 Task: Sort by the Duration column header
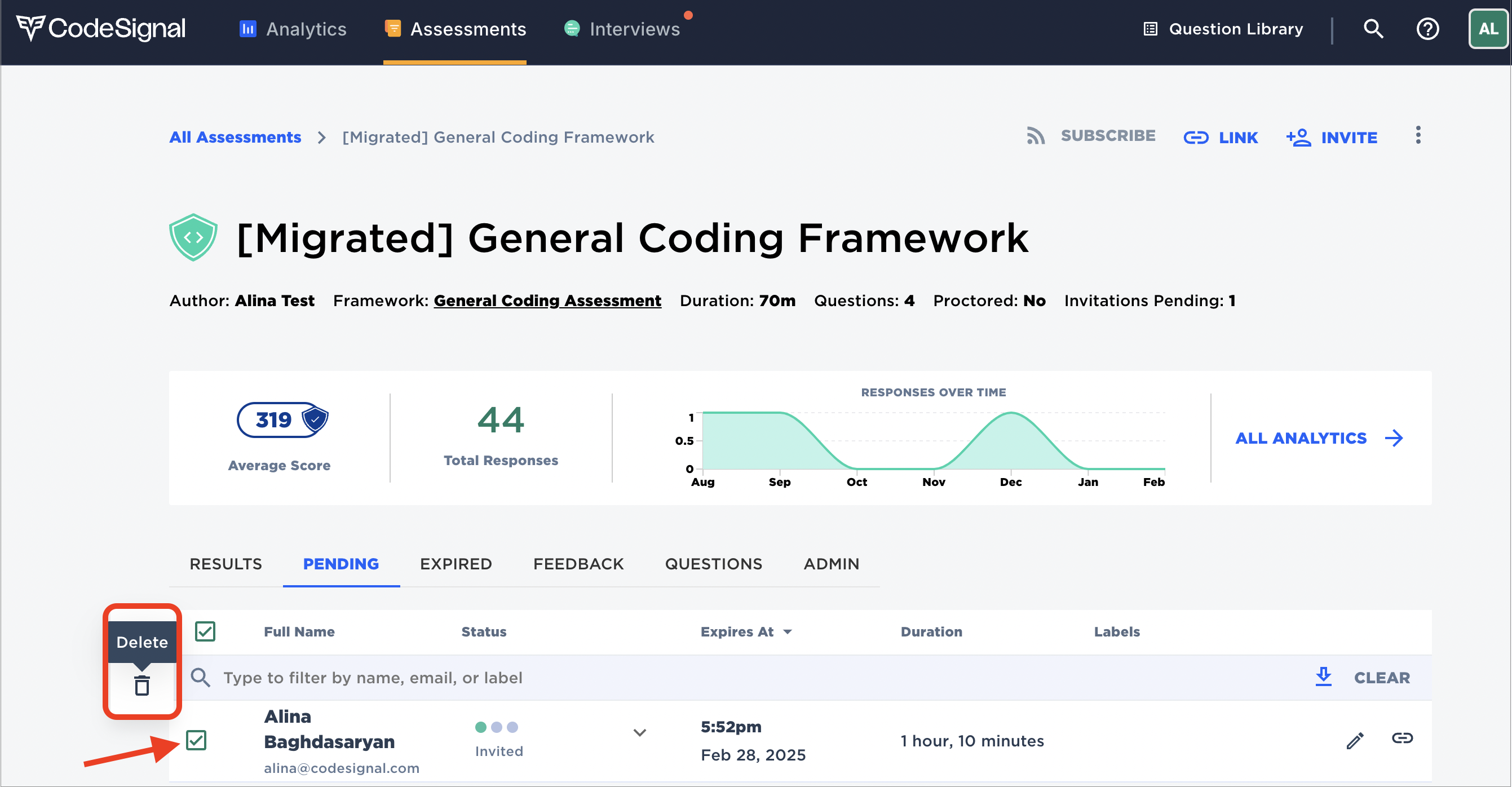pos(931,631)
